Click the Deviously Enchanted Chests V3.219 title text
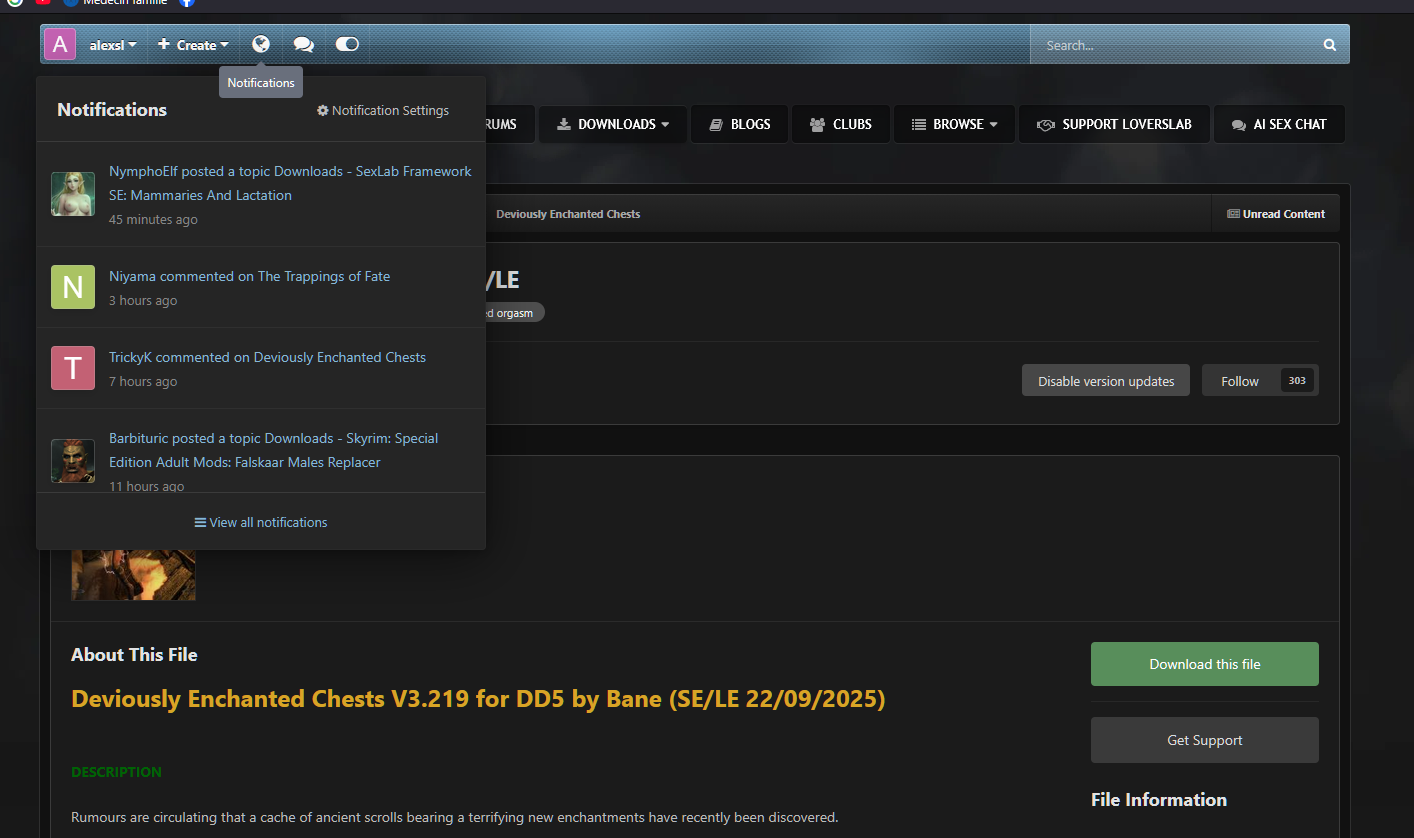The height and width of the screenshot is (838, 1414). coord(478,699)
